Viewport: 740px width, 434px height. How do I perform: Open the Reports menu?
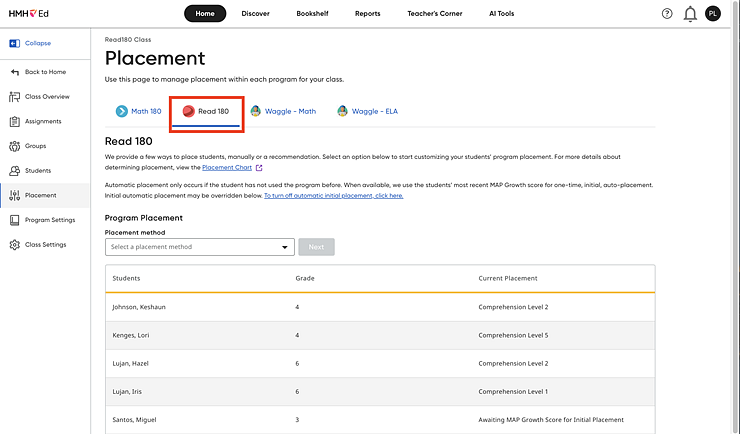coord(368,14)
